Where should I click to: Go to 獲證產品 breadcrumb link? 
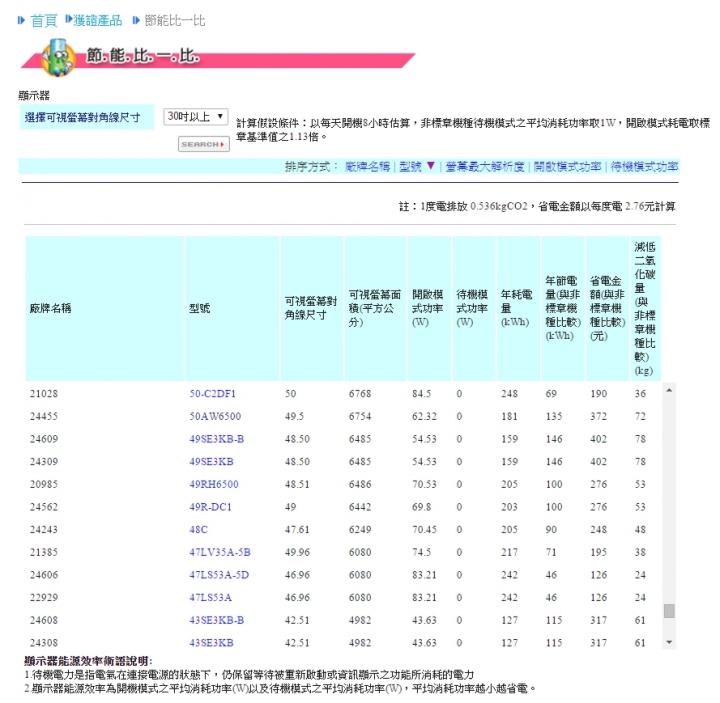[97, 20]
